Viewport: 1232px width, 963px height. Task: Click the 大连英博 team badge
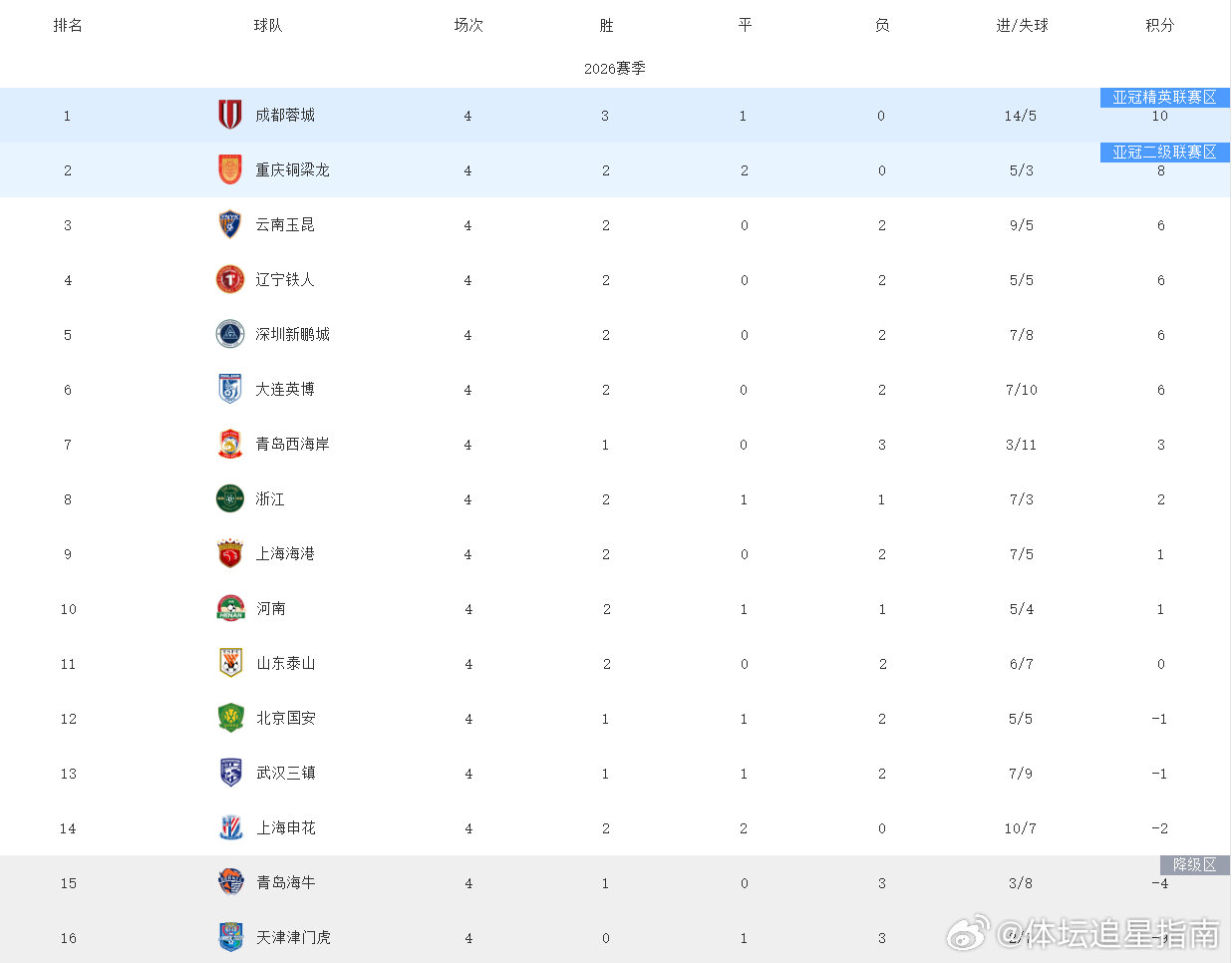click(230, 389)
